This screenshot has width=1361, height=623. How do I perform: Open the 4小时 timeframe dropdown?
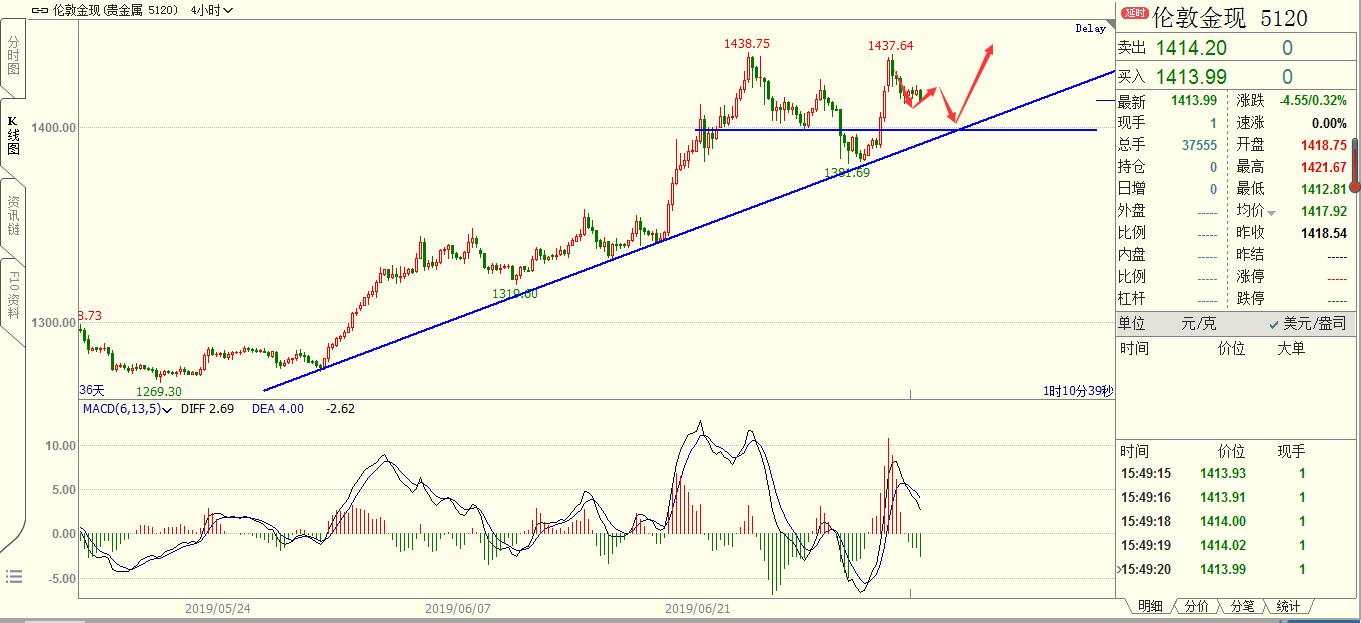point(213,10)
